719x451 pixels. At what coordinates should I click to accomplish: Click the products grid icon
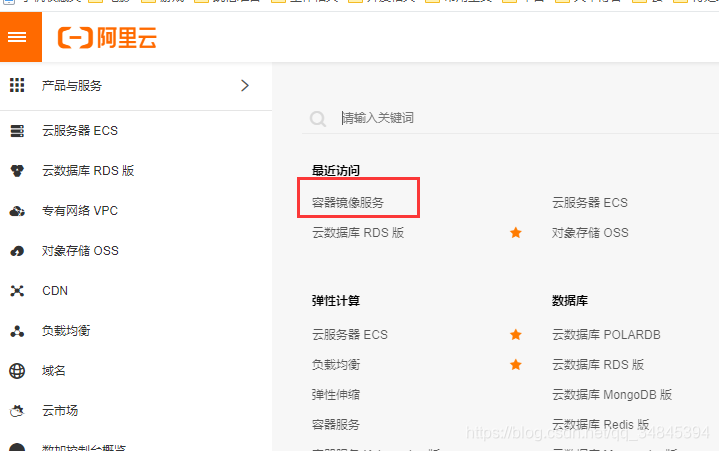pos(17,85)
